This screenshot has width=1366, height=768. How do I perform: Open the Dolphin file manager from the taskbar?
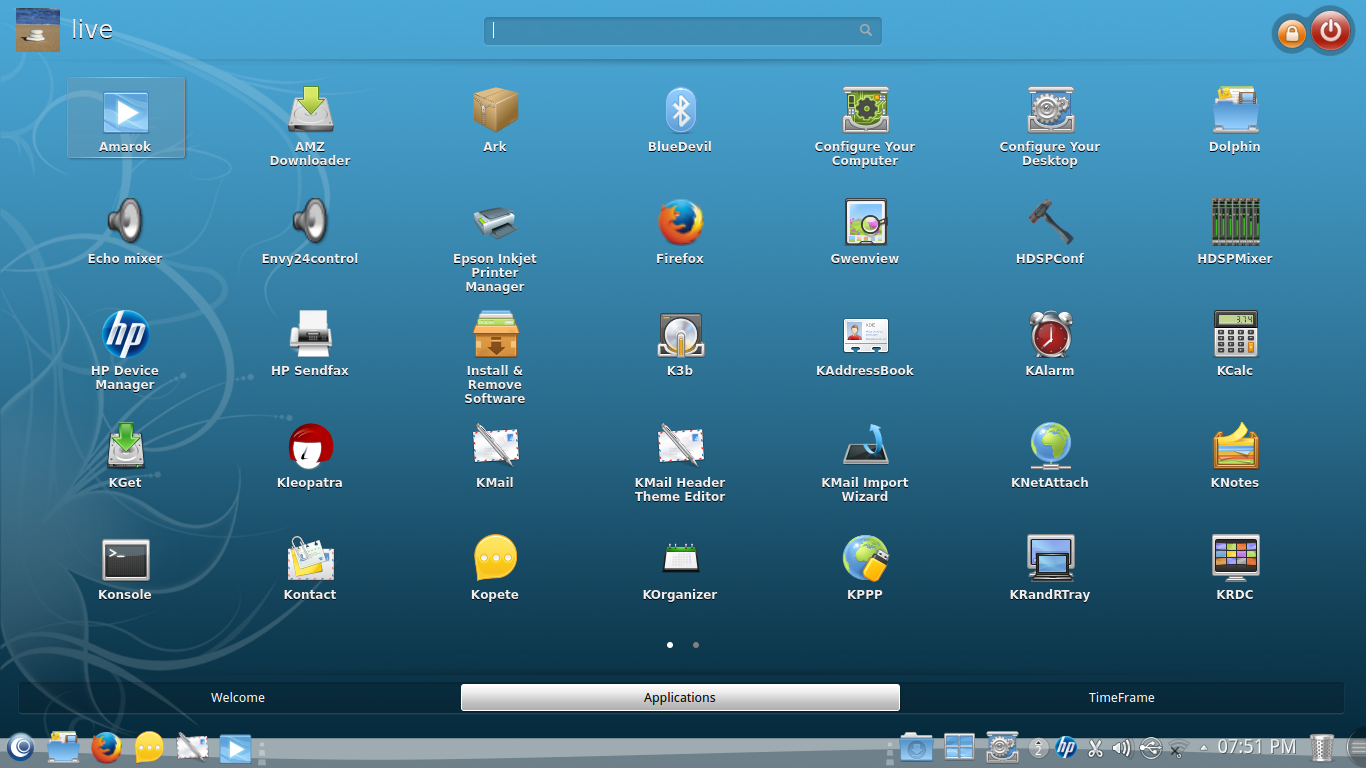tap(63, 747)
